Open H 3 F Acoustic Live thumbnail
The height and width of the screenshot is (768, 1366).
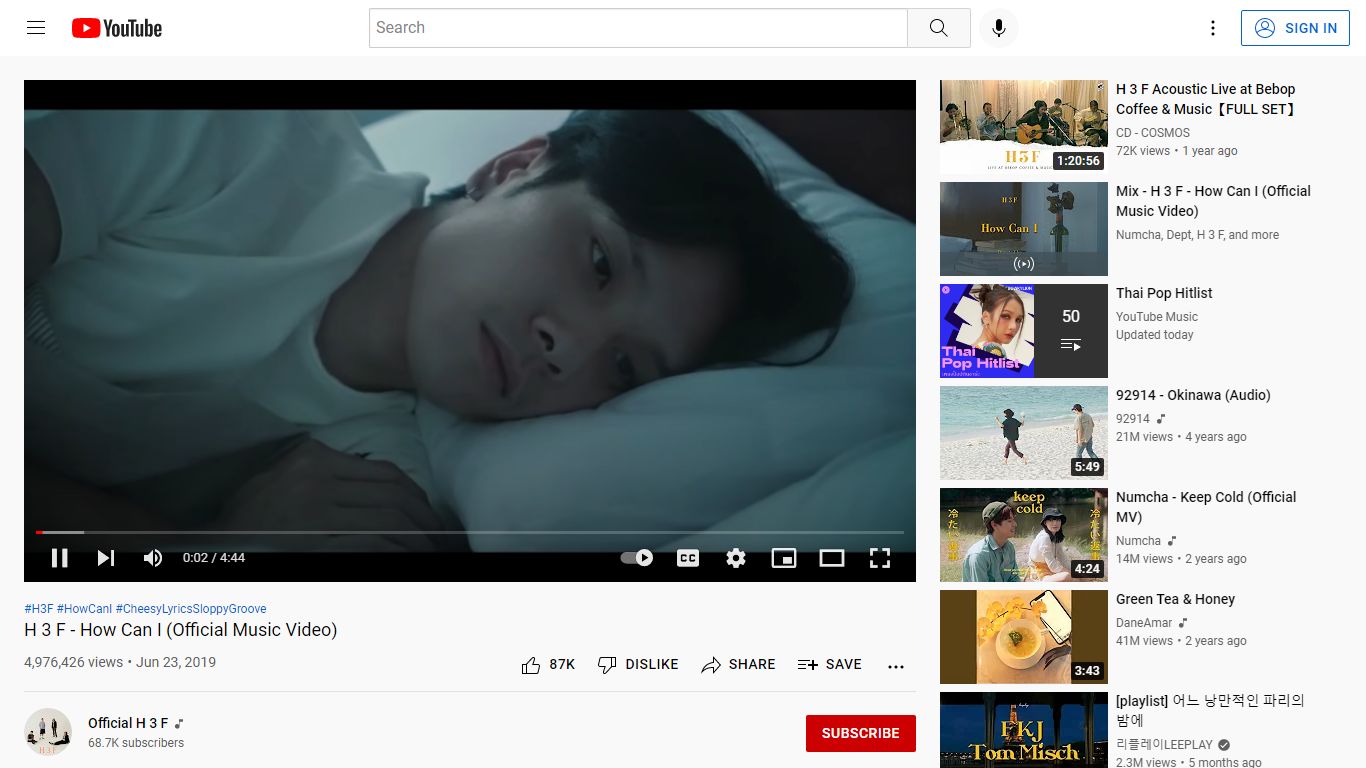click(1024, 127)
